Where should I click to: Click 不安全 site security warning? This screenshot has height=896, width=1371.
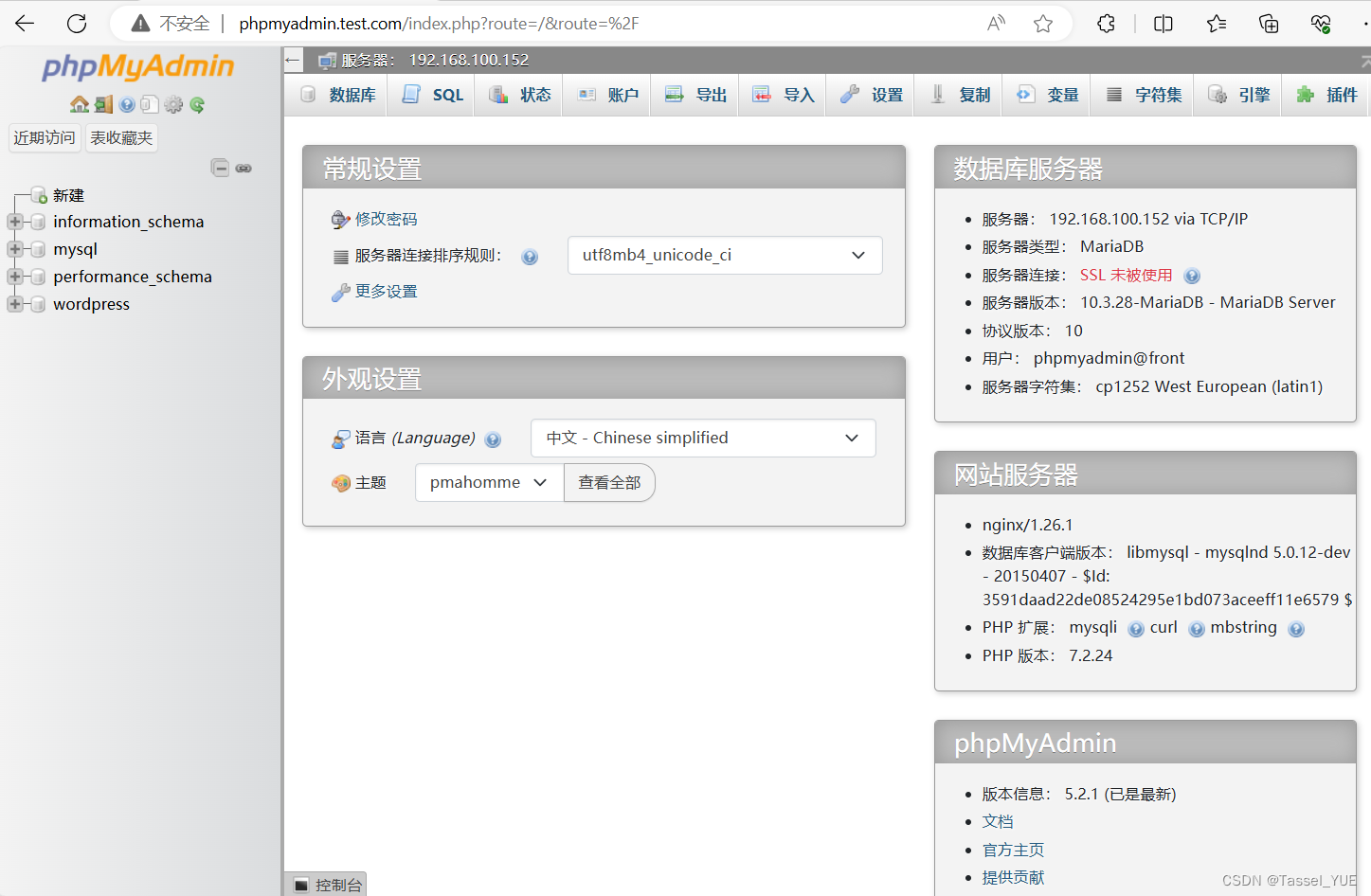click(171, 24)
